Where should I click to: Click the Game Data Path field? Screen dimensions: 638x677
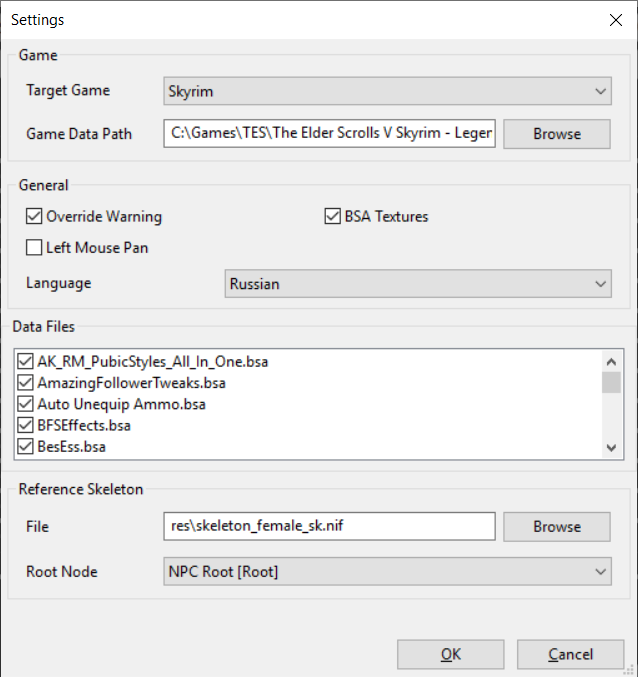[x=329, y=134]
